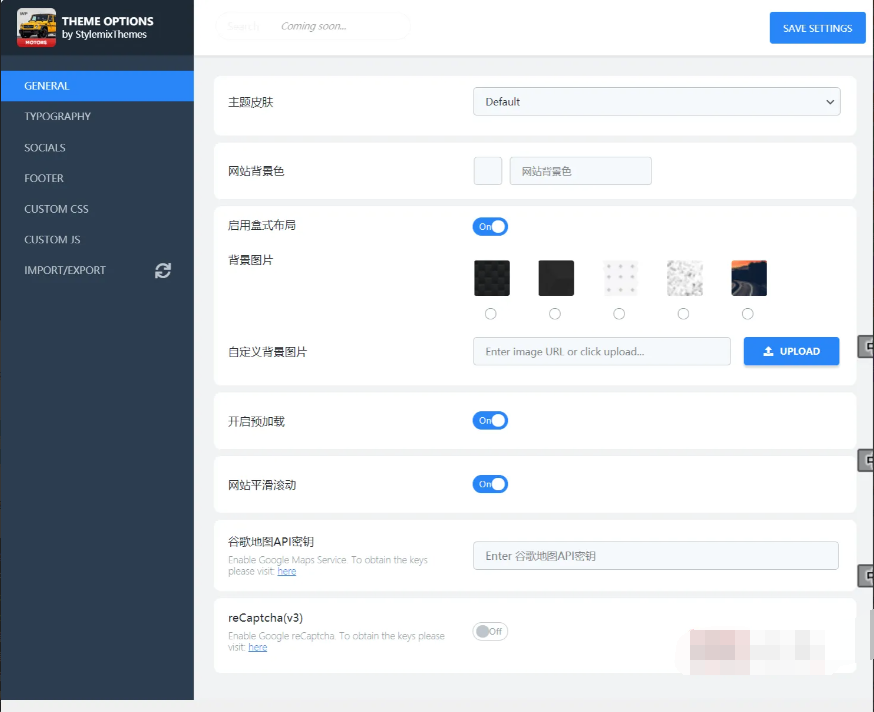
Task: Open the 'here' link for reCaptcha keys
Action: [258, 647]
